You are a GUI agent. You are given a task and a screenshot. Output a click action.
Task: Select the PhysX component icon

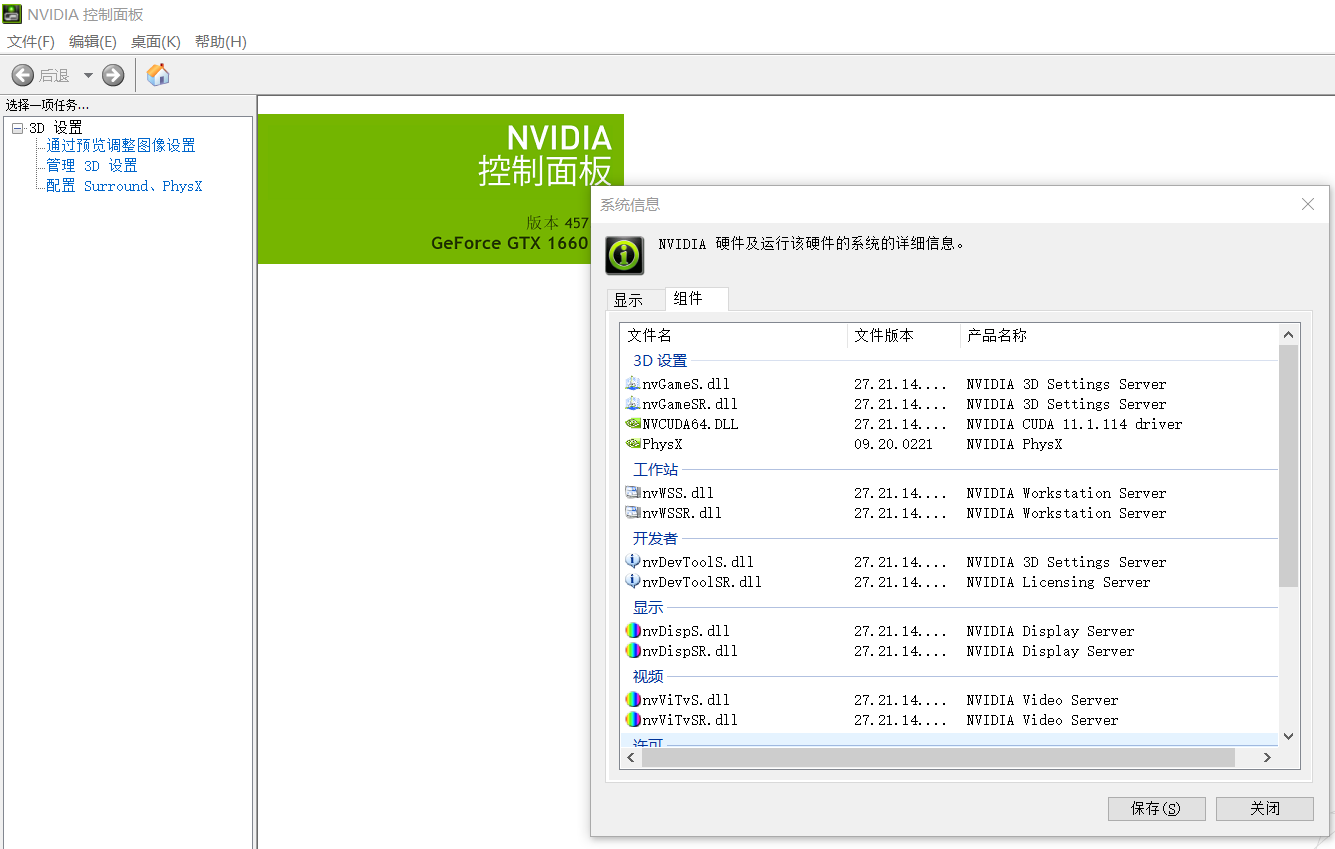tap(633, 444)
